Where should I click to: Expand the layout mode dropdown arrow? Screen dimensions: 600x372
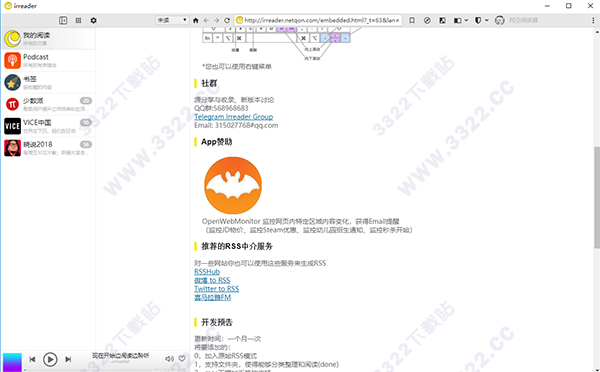tap(466, 20)
